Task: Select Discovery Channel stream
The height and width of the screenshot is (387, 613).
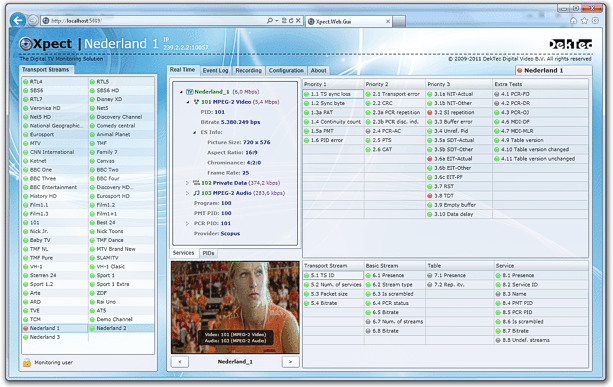Action: click(121, 117)
